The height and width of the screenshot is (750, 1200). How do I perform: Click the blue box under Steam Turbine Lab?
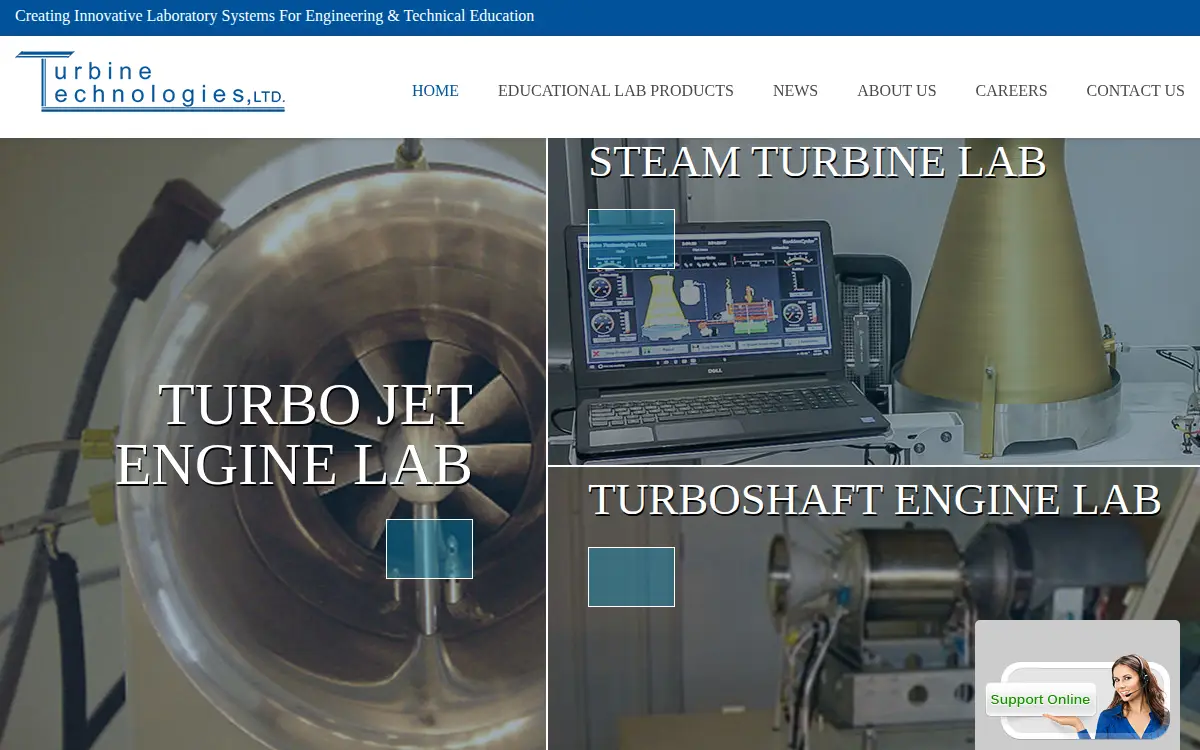point(631,239)
